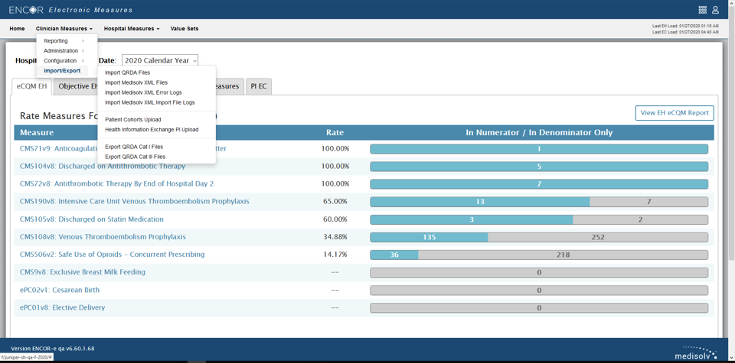Click the Medisolv logo in footer
The width and height of the screenshot is (735, 363).
point(696,353)
